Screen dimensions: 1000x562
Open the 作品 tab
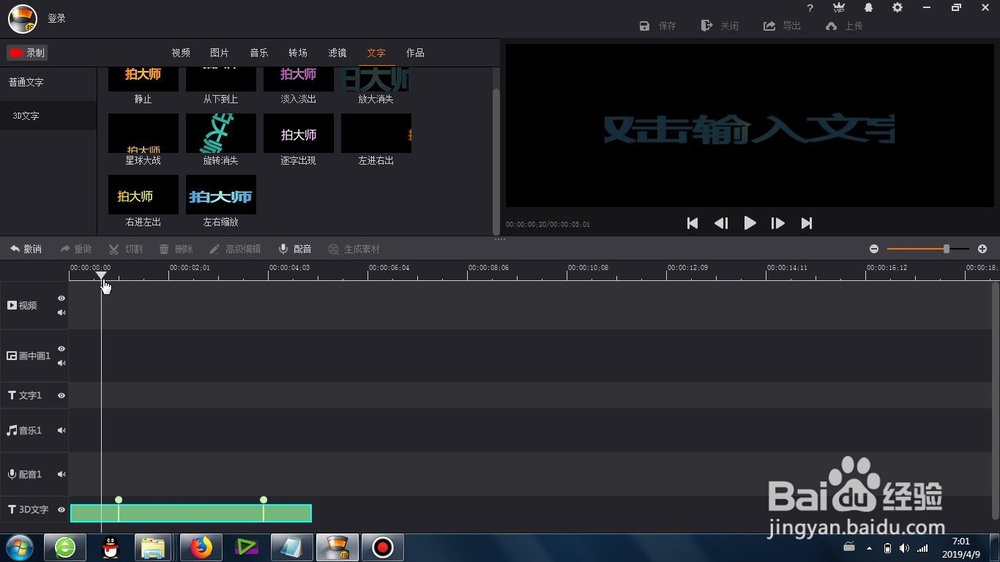coord(415,53)
